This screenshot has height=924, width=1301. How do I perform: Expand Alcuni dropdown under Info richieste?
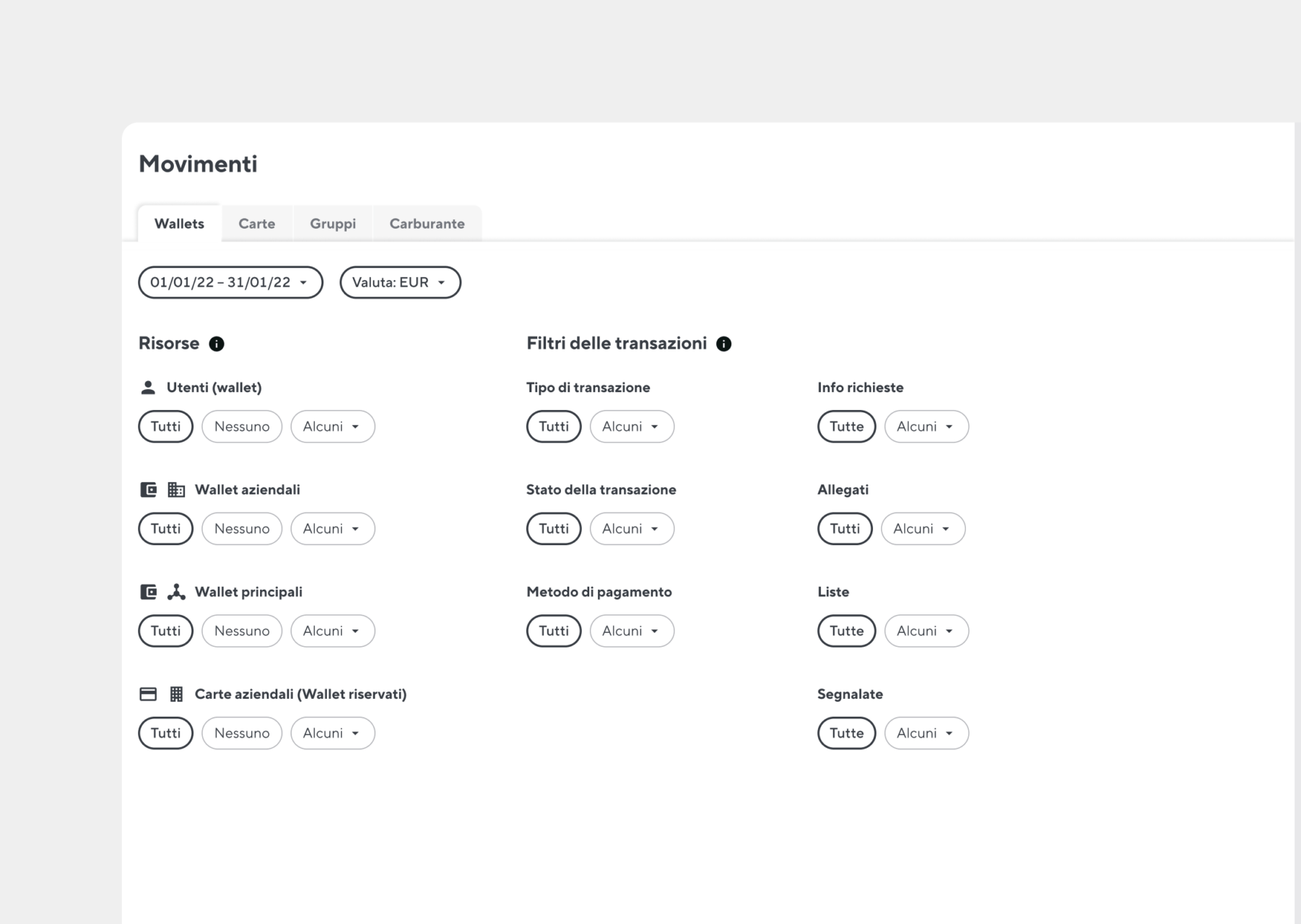click(926, 427)
